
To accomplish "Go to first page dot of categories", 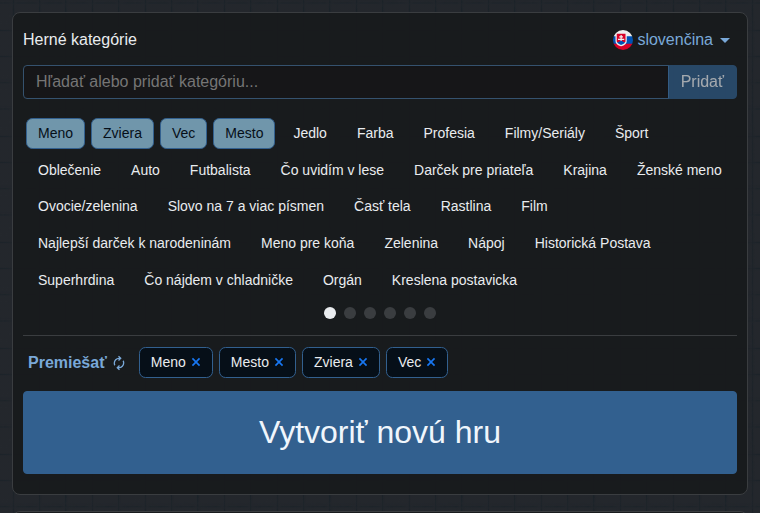I will [x=330, y=313].
